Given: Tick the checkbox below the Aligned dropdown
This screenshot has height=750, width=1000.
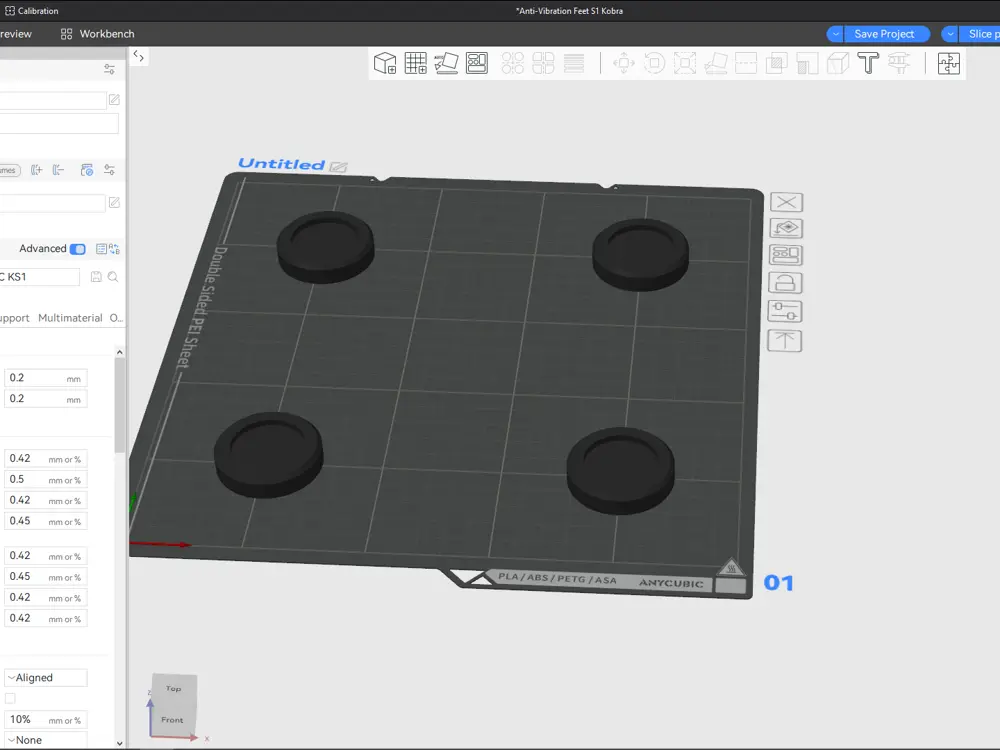Looking at the screenshot, I should [x=10, y=698].
